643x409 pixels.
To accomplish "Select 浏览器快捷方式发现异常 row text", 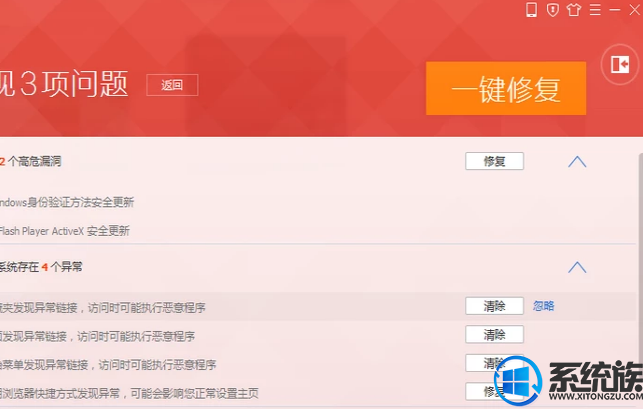I will point(129,394).
